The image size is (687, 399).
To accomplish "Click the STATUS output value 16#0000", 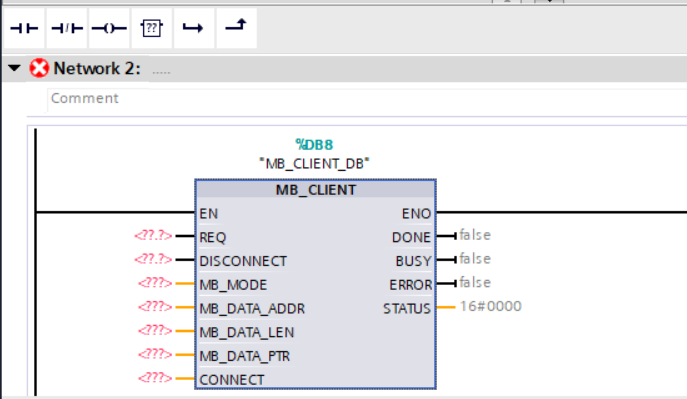I will click(x=491, y=306).
